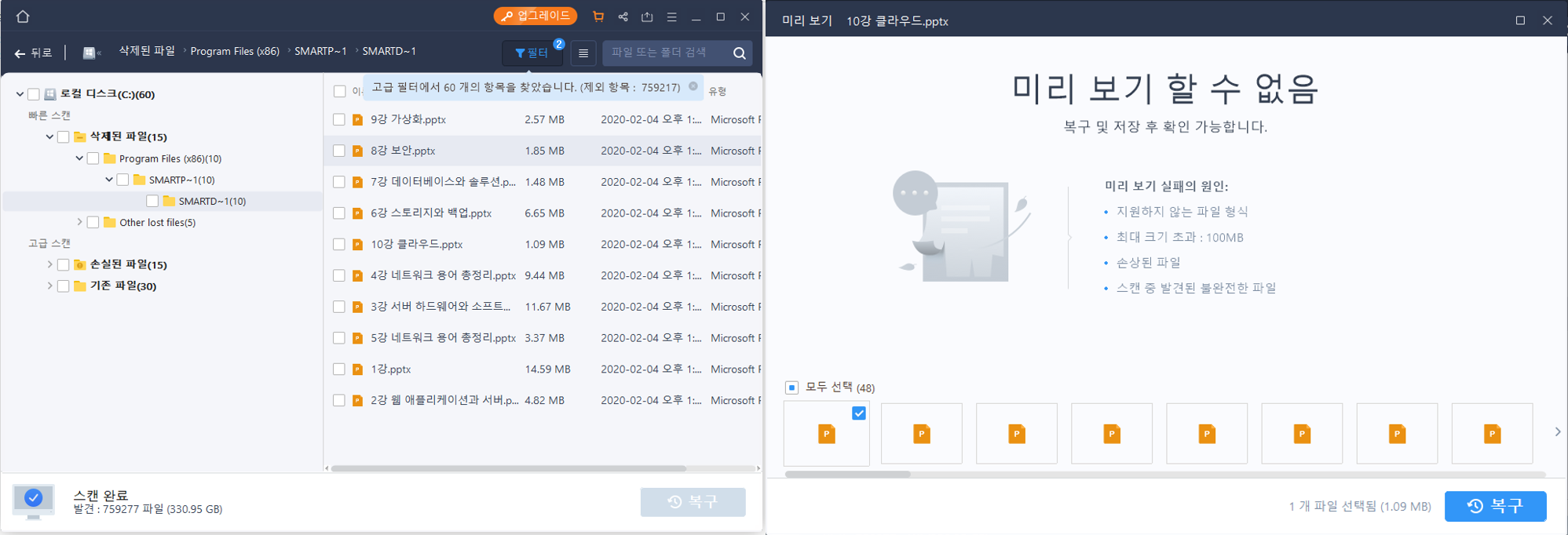This screenshot has height=535, width=1568.
Task: Open the shopping cart icon
Action: [598, 16]
